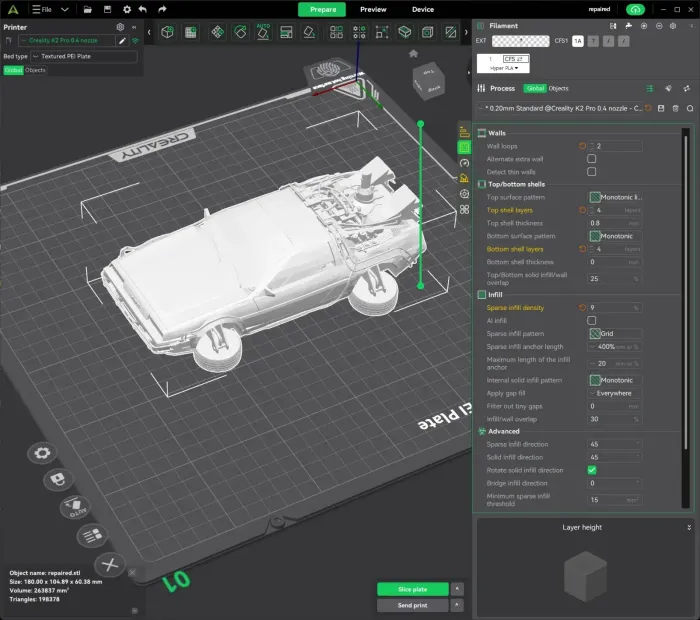Open the project folder icon
The image size is (700, 620).
(88, 9)
